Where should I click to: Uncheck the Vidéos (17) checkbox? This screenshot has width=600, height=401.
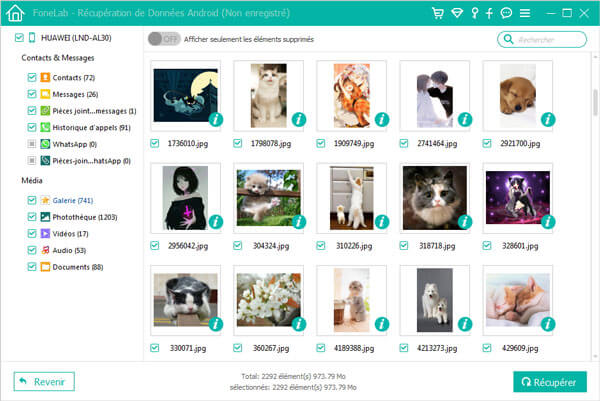click(32, 233)
